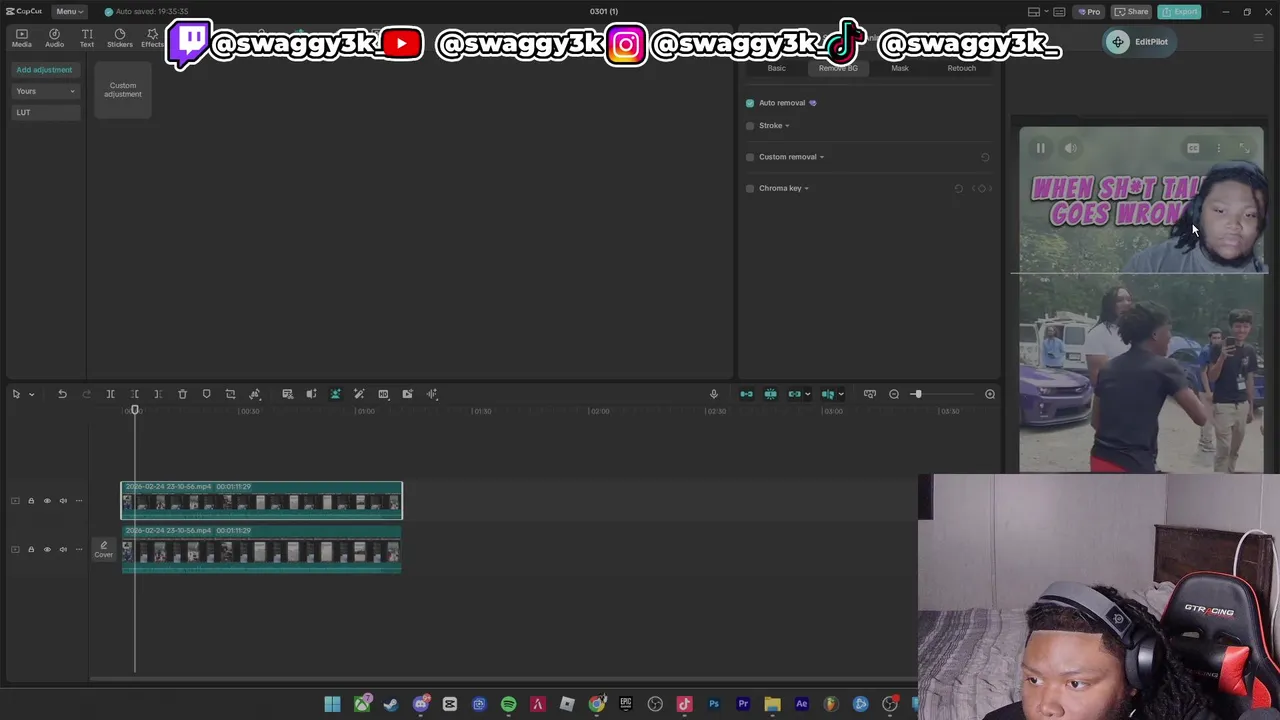Open the preview axis dropdown arrow

841,394
